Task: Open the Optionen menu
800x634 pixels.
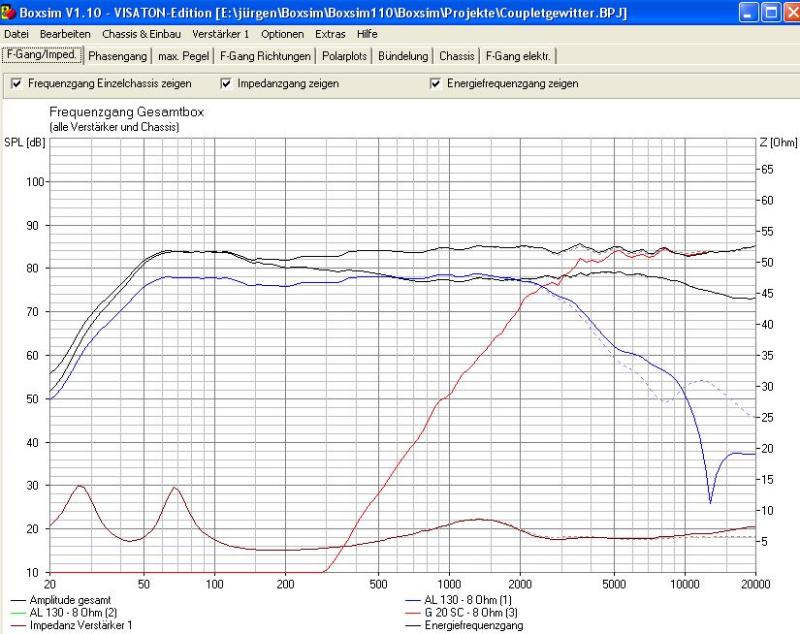Action: click(x=282, y=34)
